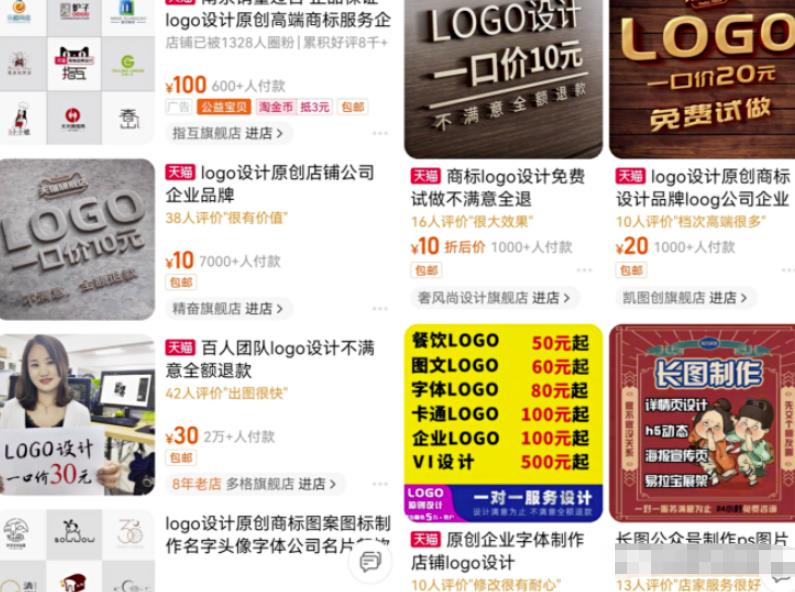Open more options for 指互旗舰店 listing
The width and height of the screenshot is (795, 592).
click(x=380, y=133)
